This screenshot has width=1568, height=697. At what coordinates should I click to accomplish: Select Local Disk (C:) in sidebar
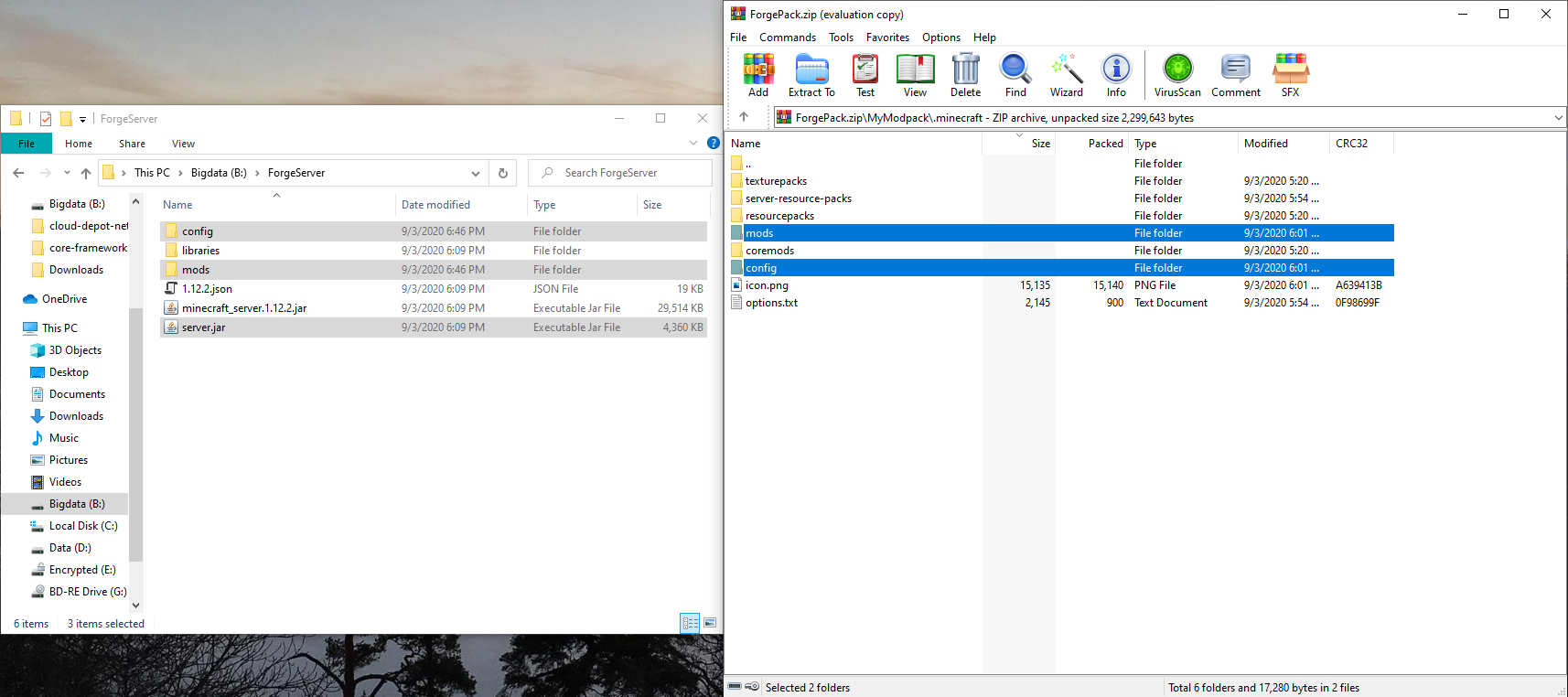[x=83, y=526]
